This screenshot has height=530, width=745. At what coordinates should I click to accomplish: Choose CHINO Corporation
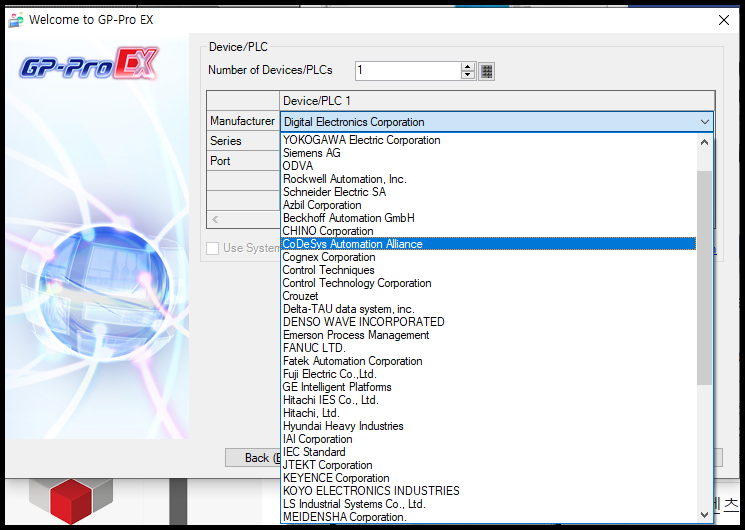tap(488, 231)
